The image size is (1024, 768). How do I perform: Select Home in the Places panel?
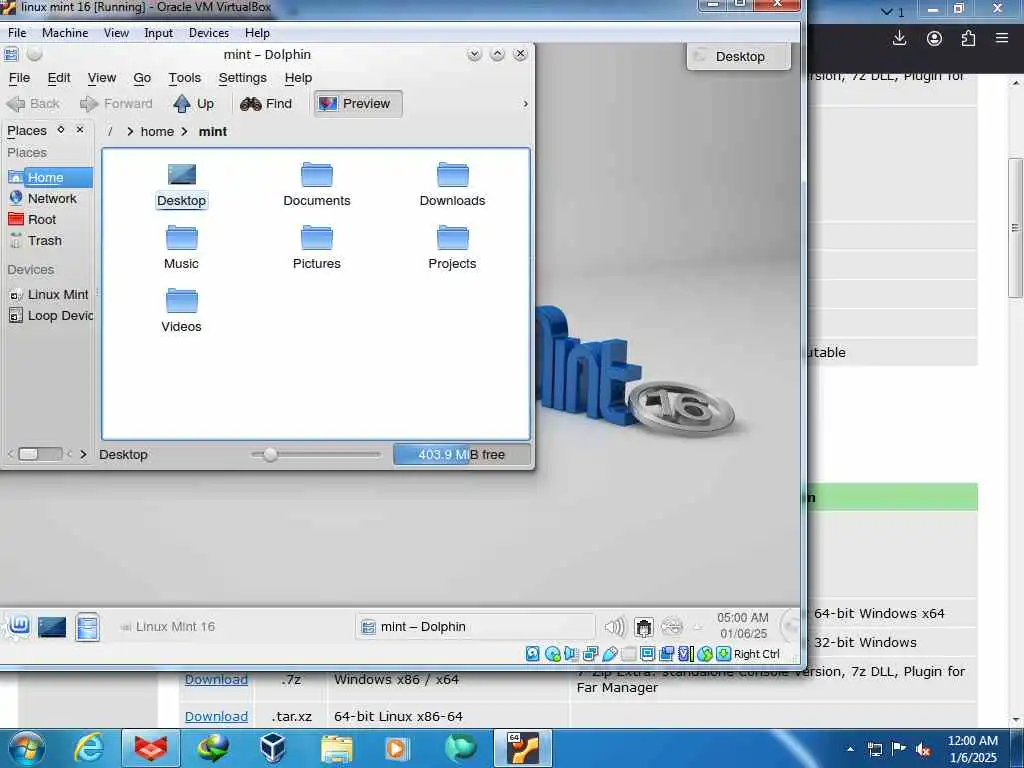pos(50,177)
